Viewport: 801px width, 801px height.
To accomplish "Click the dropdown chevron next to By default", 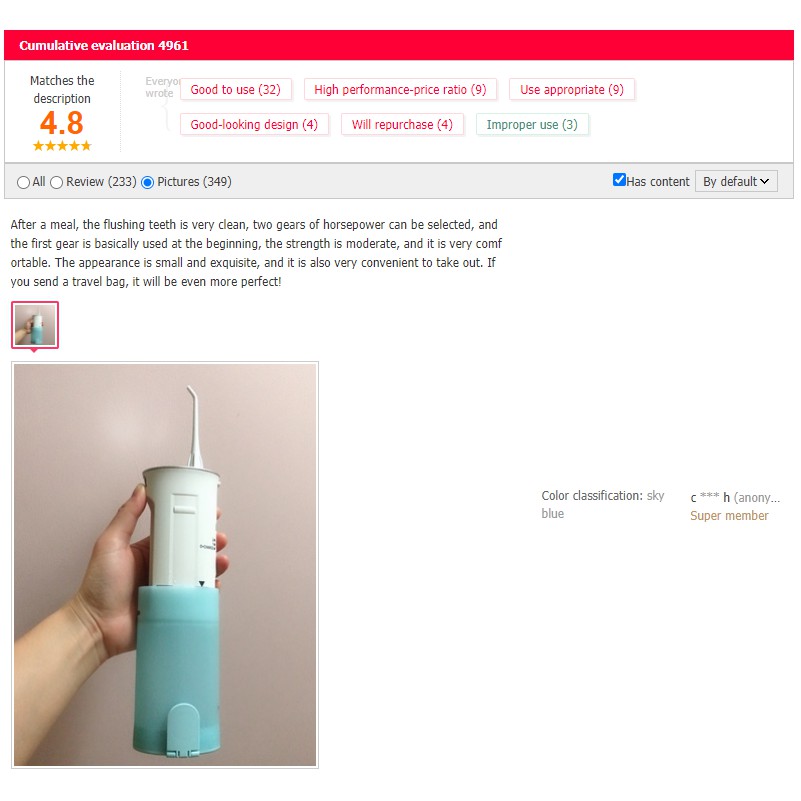I will coord(764,181).
